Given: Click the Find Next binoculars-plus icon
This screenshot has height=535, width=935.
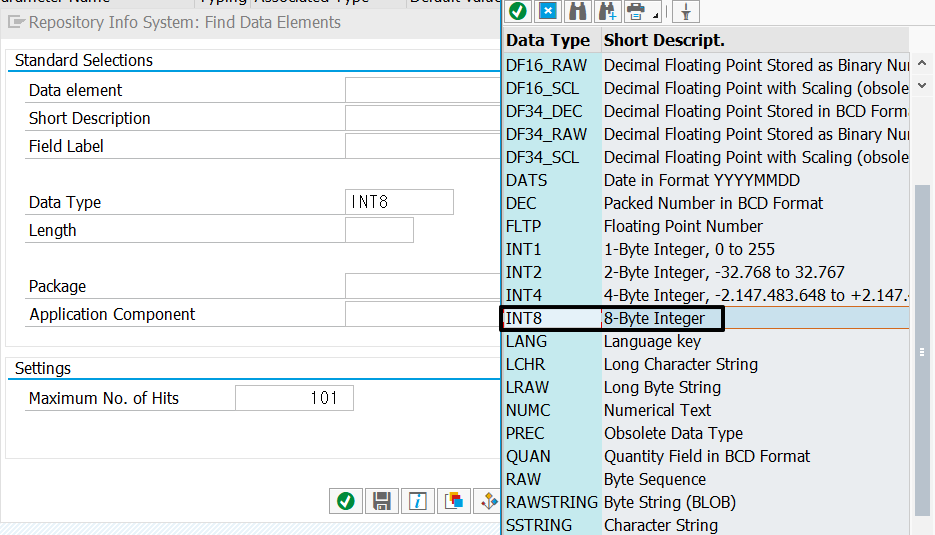Looking at the screenshot, I should coord(606,11).
